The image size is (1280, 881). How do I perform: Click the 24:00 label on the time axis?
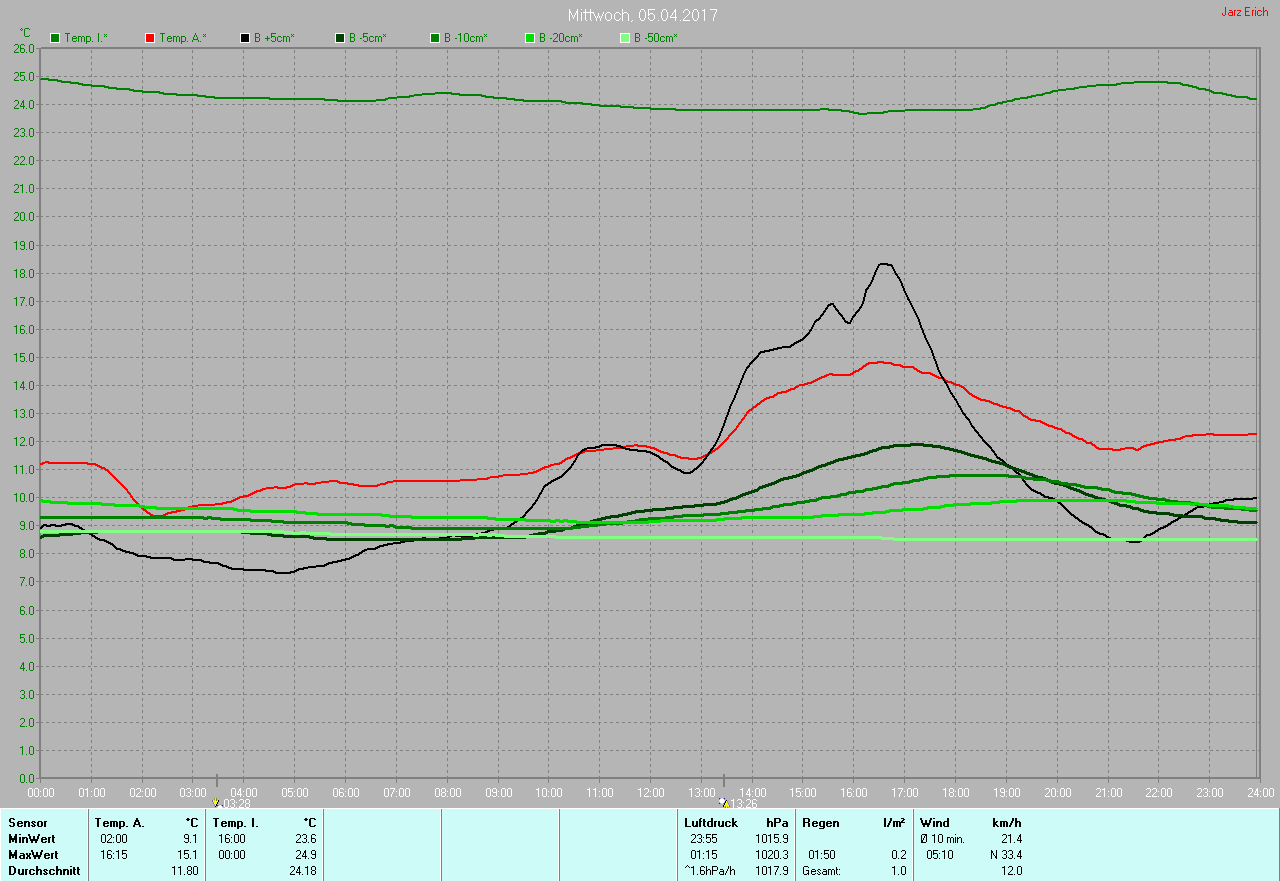coord(1260,793)
